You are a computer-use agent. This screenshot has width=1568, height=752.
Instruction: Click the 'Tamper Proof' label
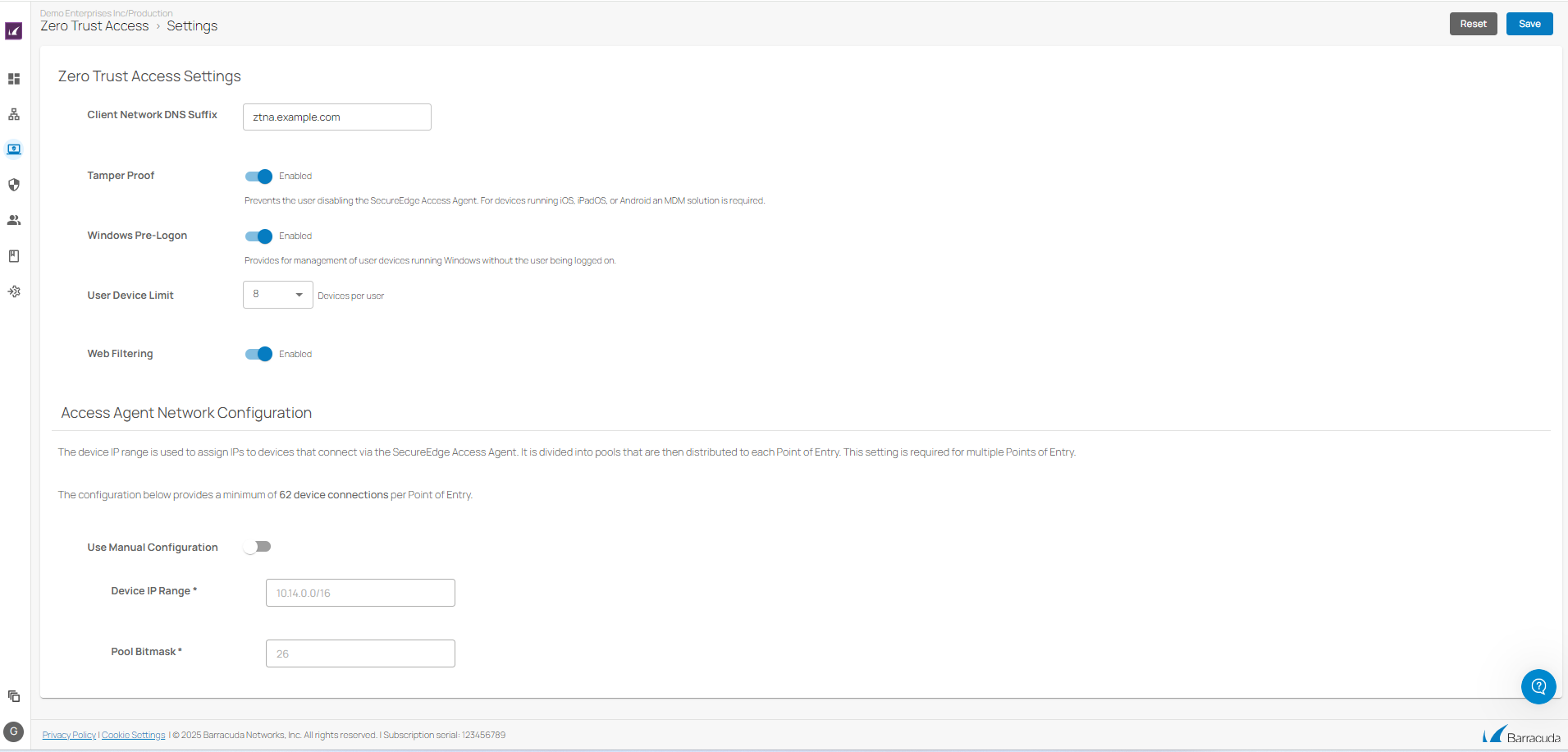pos(121,176)
